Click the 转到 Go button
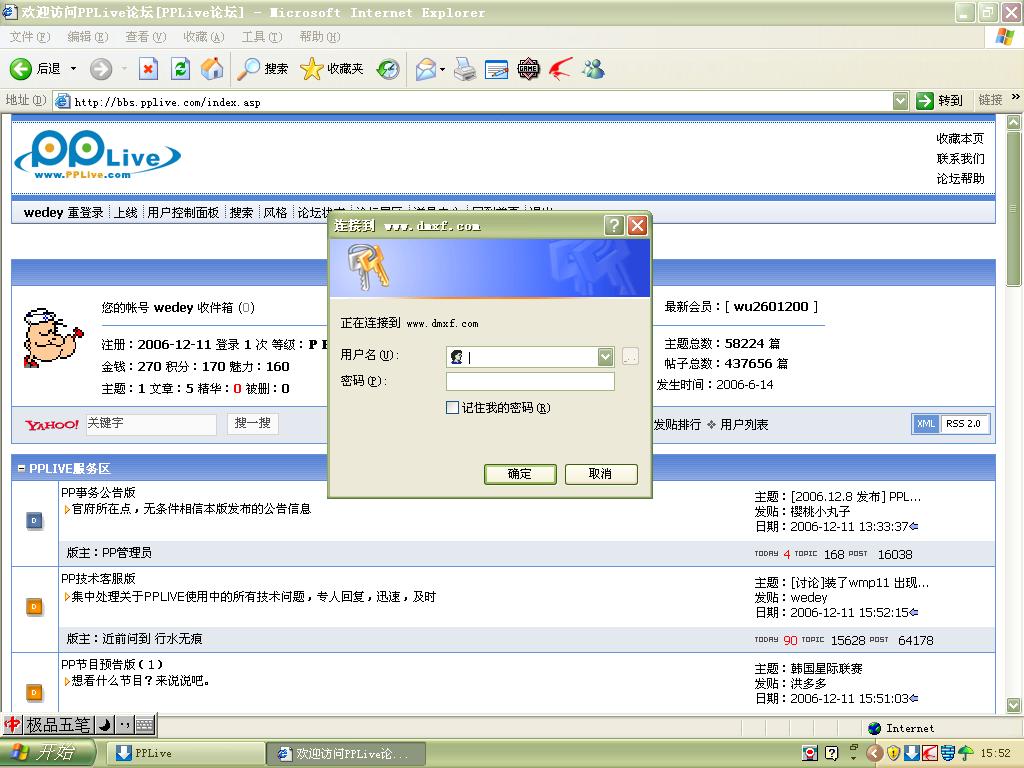The image size is (1024, 768). (940, 101)
